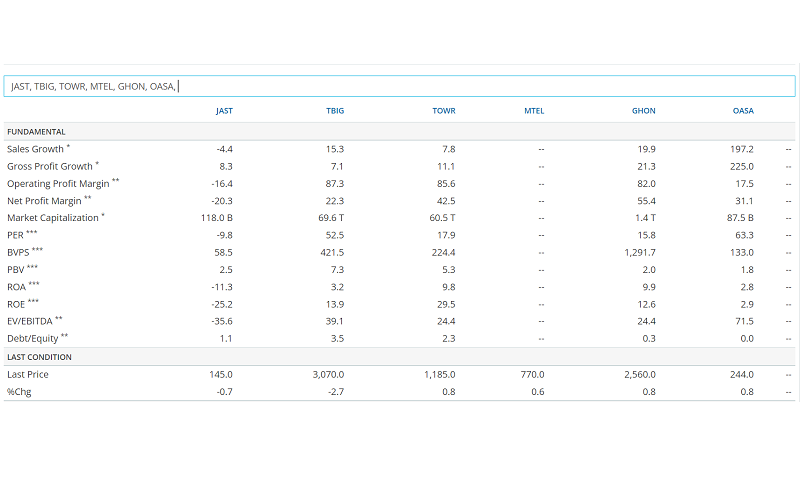Click GHON market cap 1.4 T
This screenshot has height=480, width=800.
pos(645,218)
